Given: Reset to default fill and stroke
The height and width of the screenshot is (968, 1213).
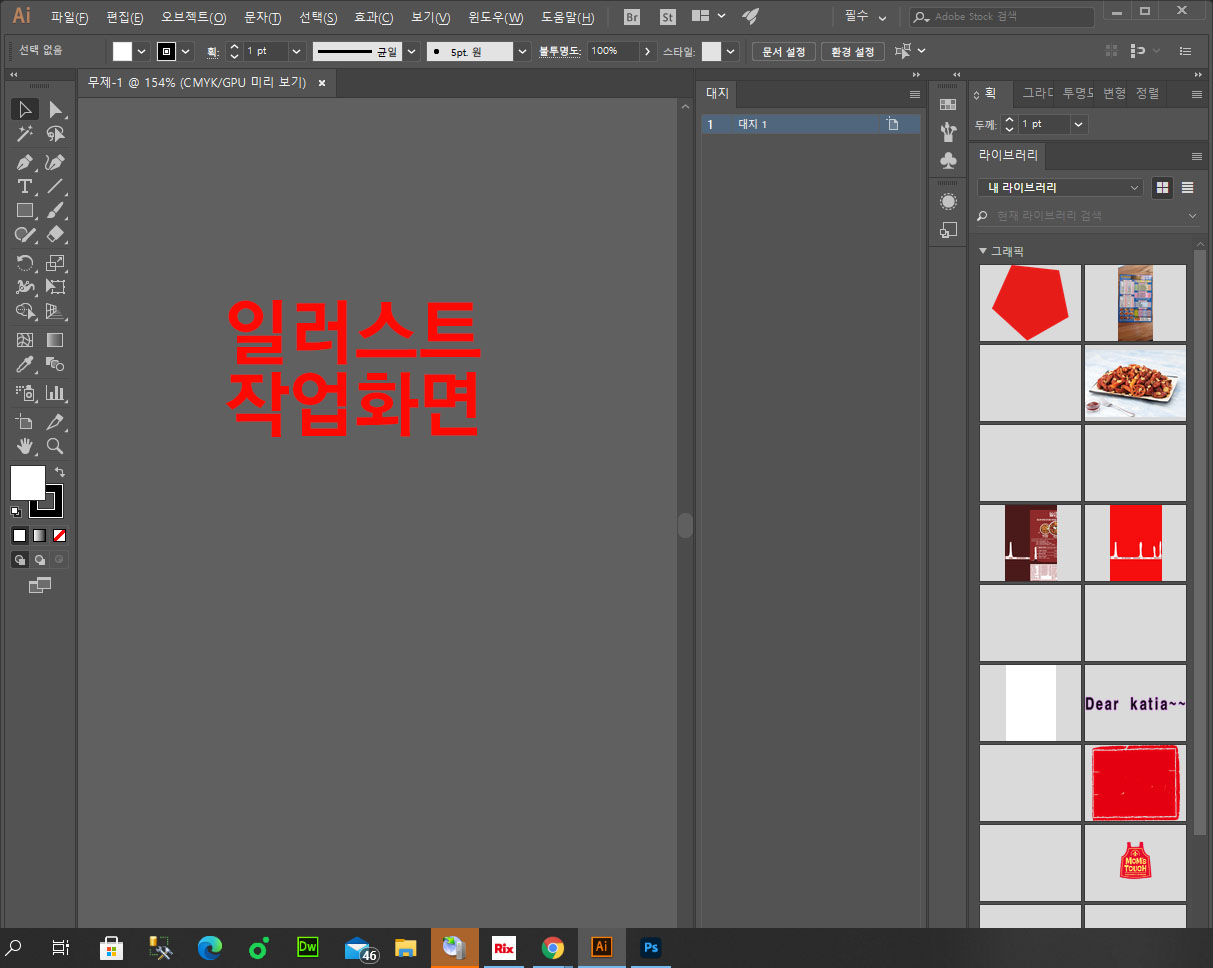Looking at the screenshot, I should click(x=16, y=511).
